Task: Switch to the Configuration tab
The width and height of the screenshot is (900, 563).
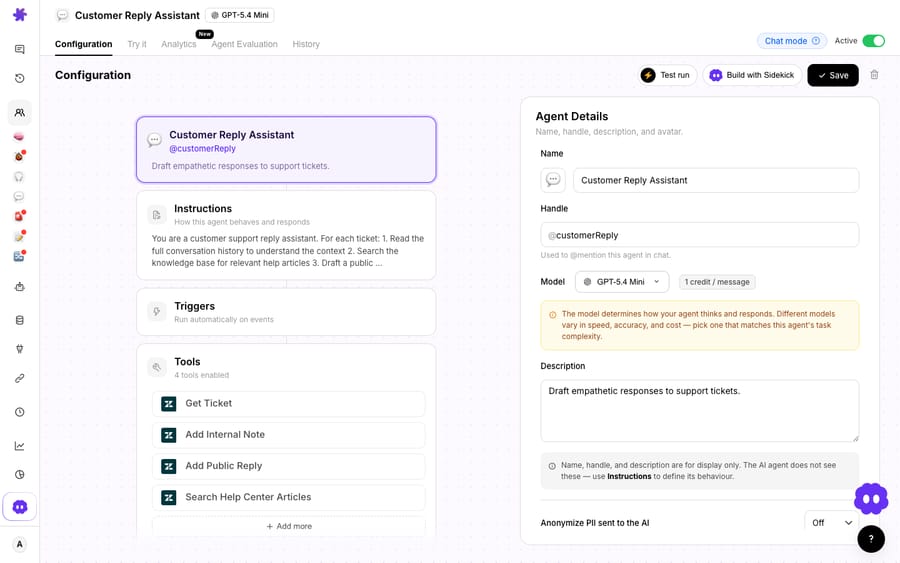Action: click(84, 44)
